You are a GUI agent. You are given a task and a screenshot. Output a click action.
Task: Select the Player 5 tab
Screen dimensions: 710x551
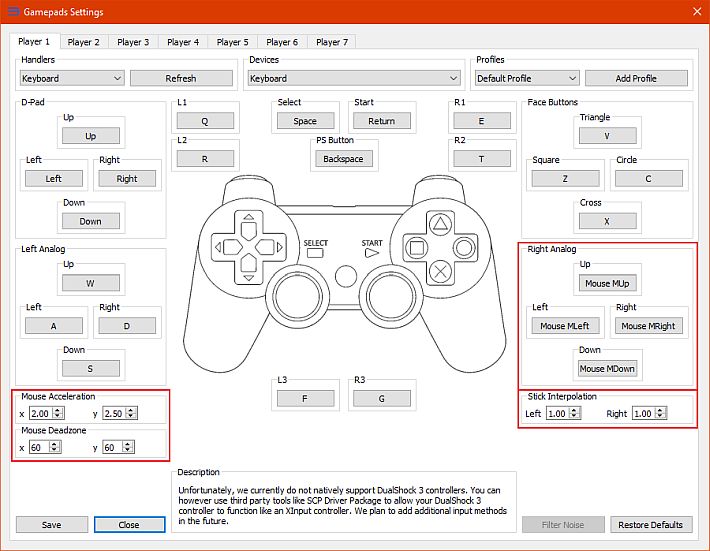click(x=232, y=42)
